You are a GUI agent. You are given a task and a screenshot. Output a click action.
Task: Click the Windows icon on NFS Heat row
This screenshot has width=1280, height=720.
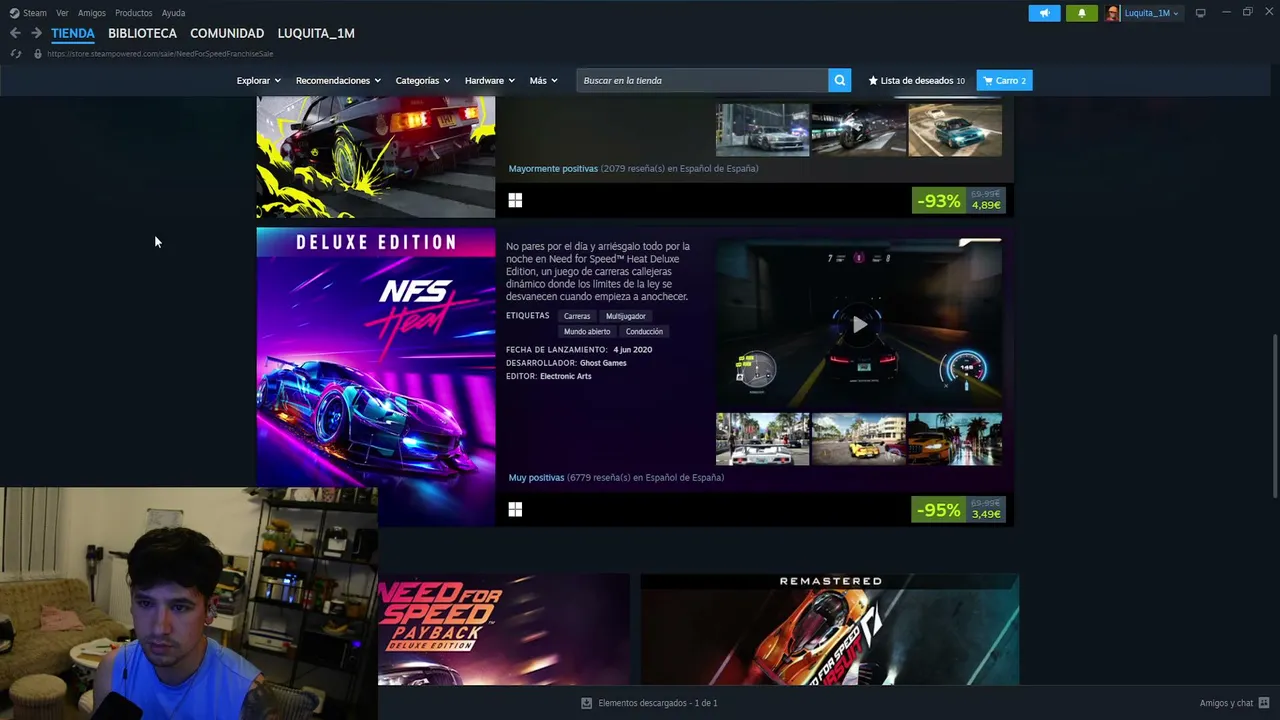tap(515, 510)
